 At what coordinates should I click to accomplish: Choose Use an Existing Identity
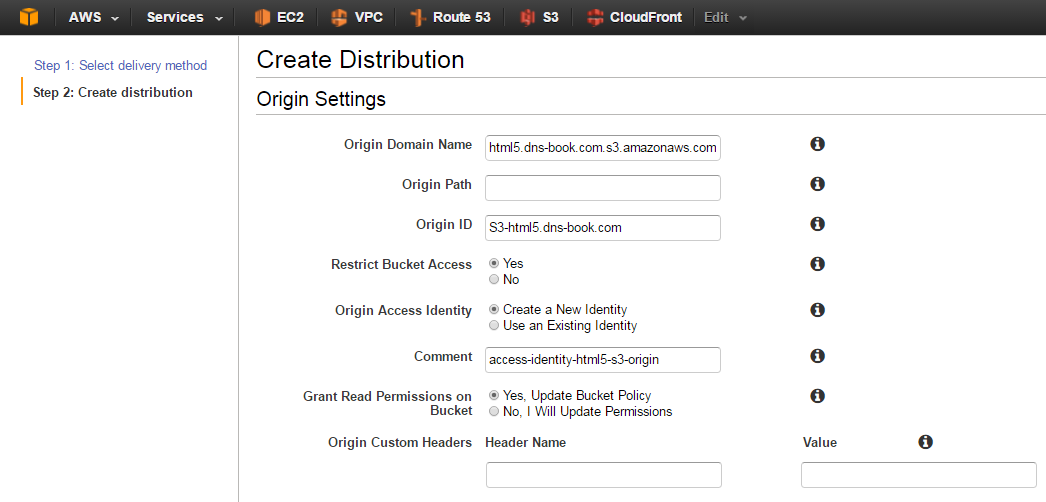point(494,325)
